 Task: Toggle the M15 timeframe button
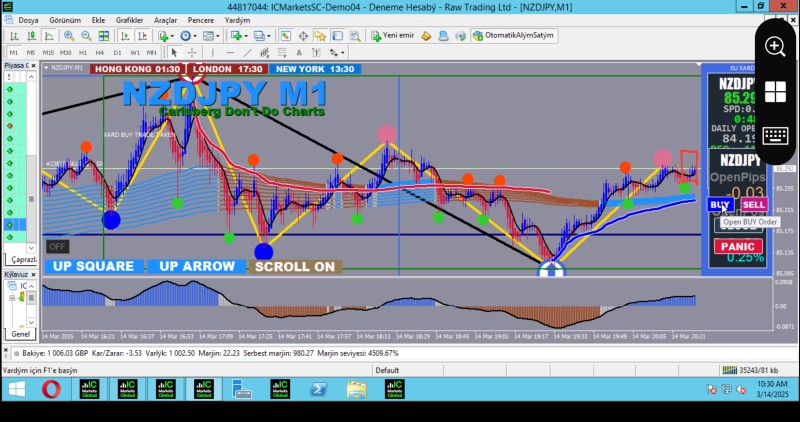pyautogui.click(x=48, y=53)
